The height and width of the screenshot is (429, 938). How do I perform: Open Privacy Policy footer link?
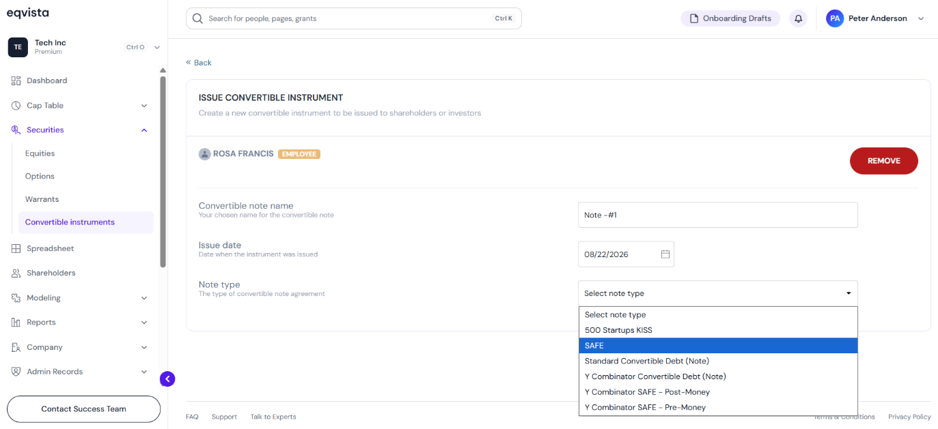click(909, 417)
